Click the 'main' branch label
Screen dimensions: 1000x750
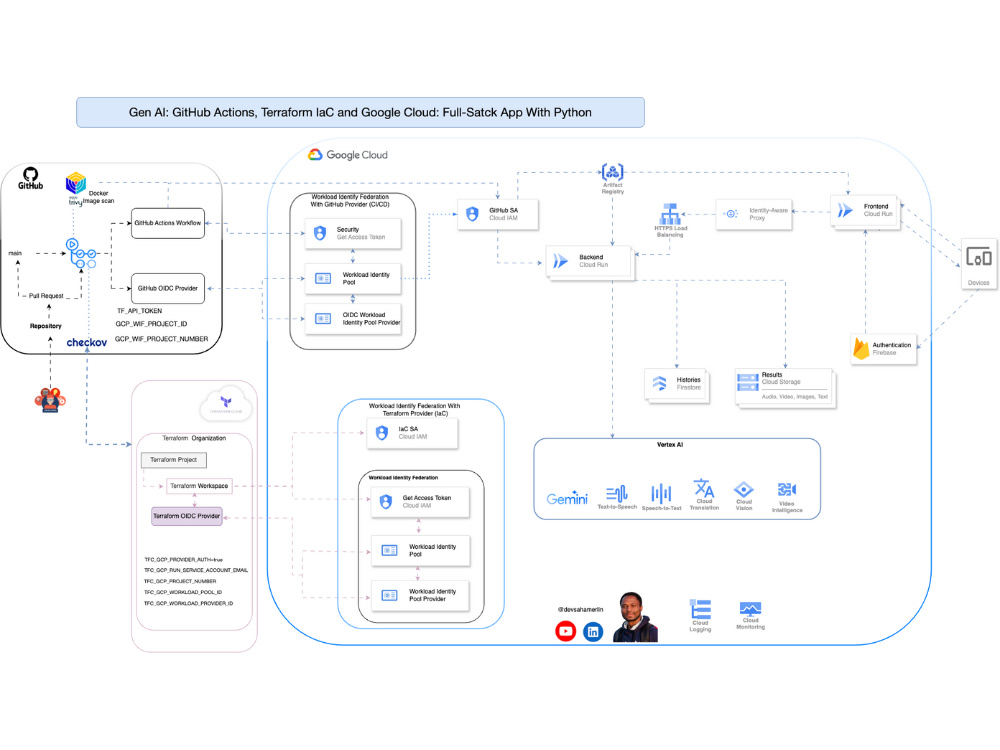click(15, 253)
